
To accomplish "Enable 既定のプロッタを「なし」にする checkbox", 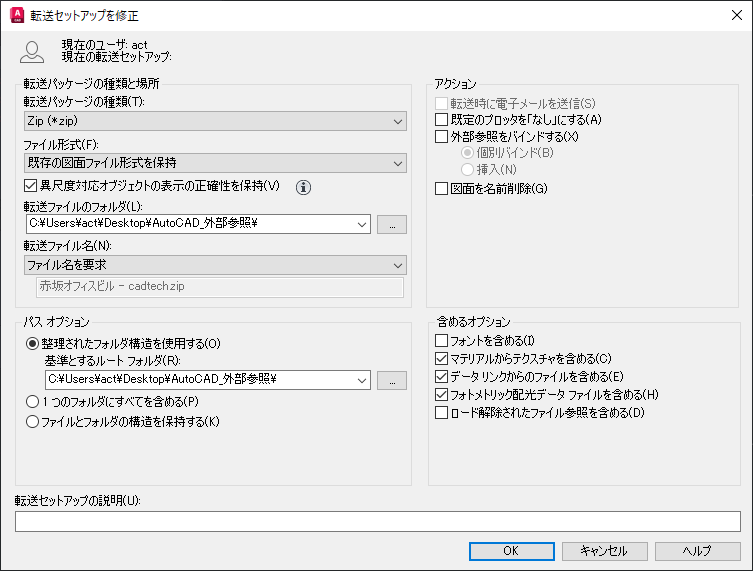I will pos(441,119).
